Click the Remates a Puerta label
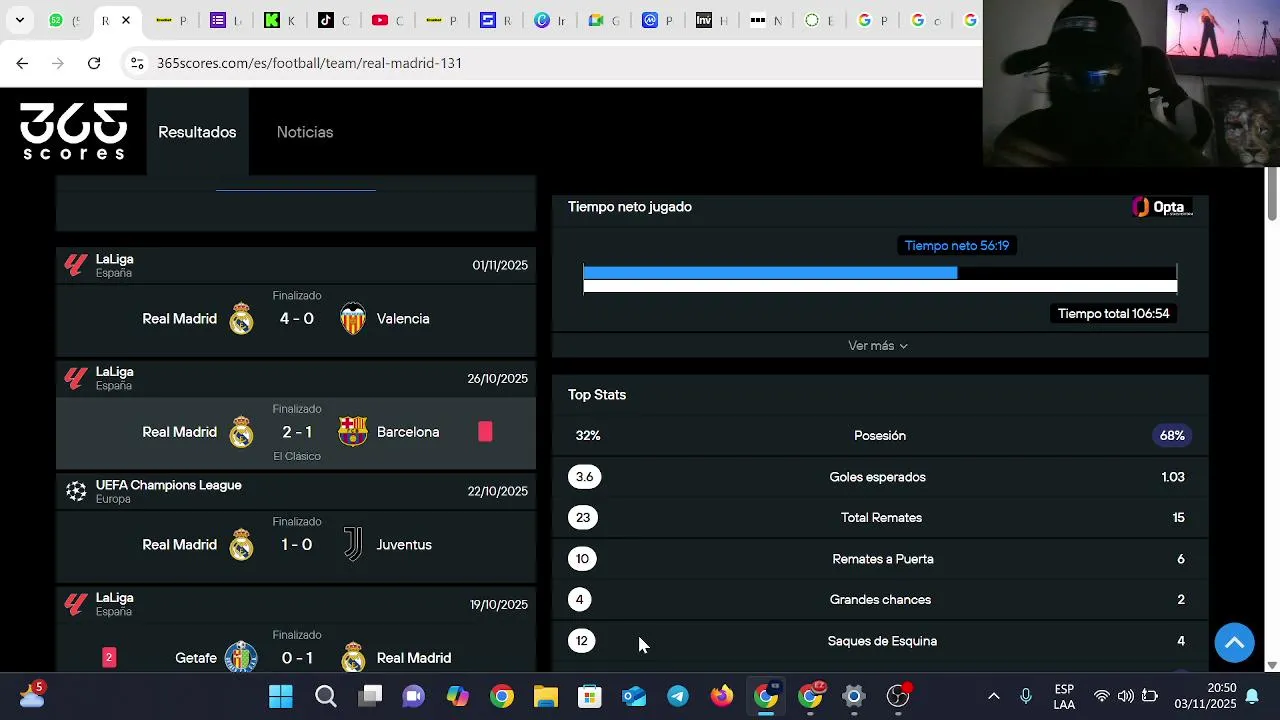 coord(883,559)
